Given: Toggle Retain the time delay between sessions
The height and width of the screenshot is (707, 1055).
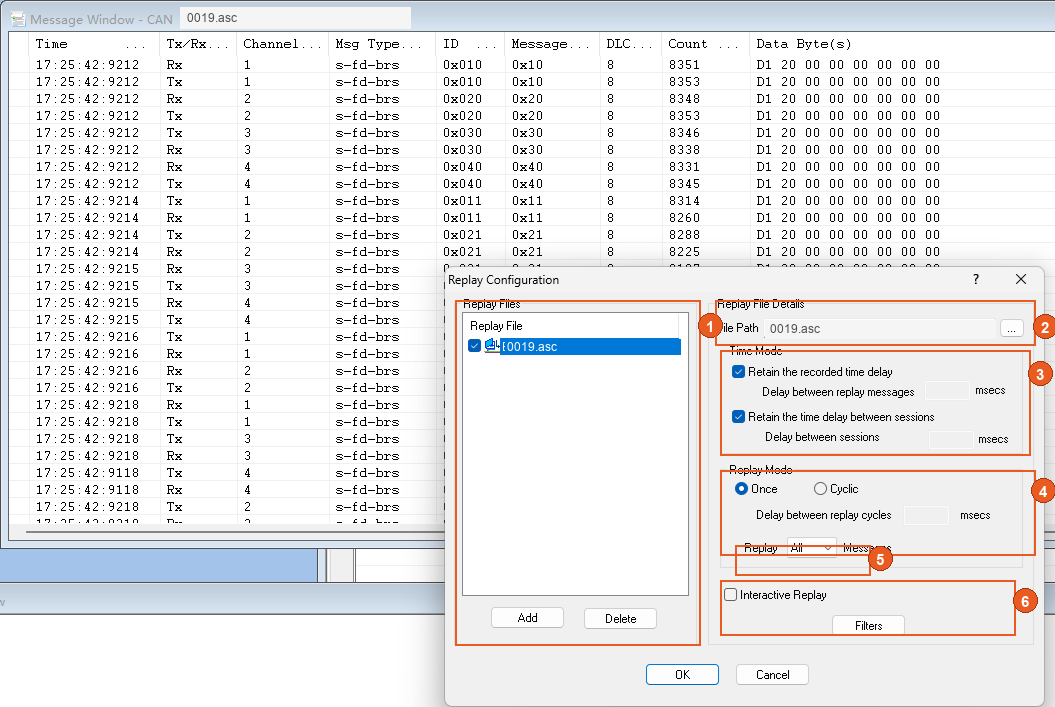Looking at the screenshot, I should point(738,416).
